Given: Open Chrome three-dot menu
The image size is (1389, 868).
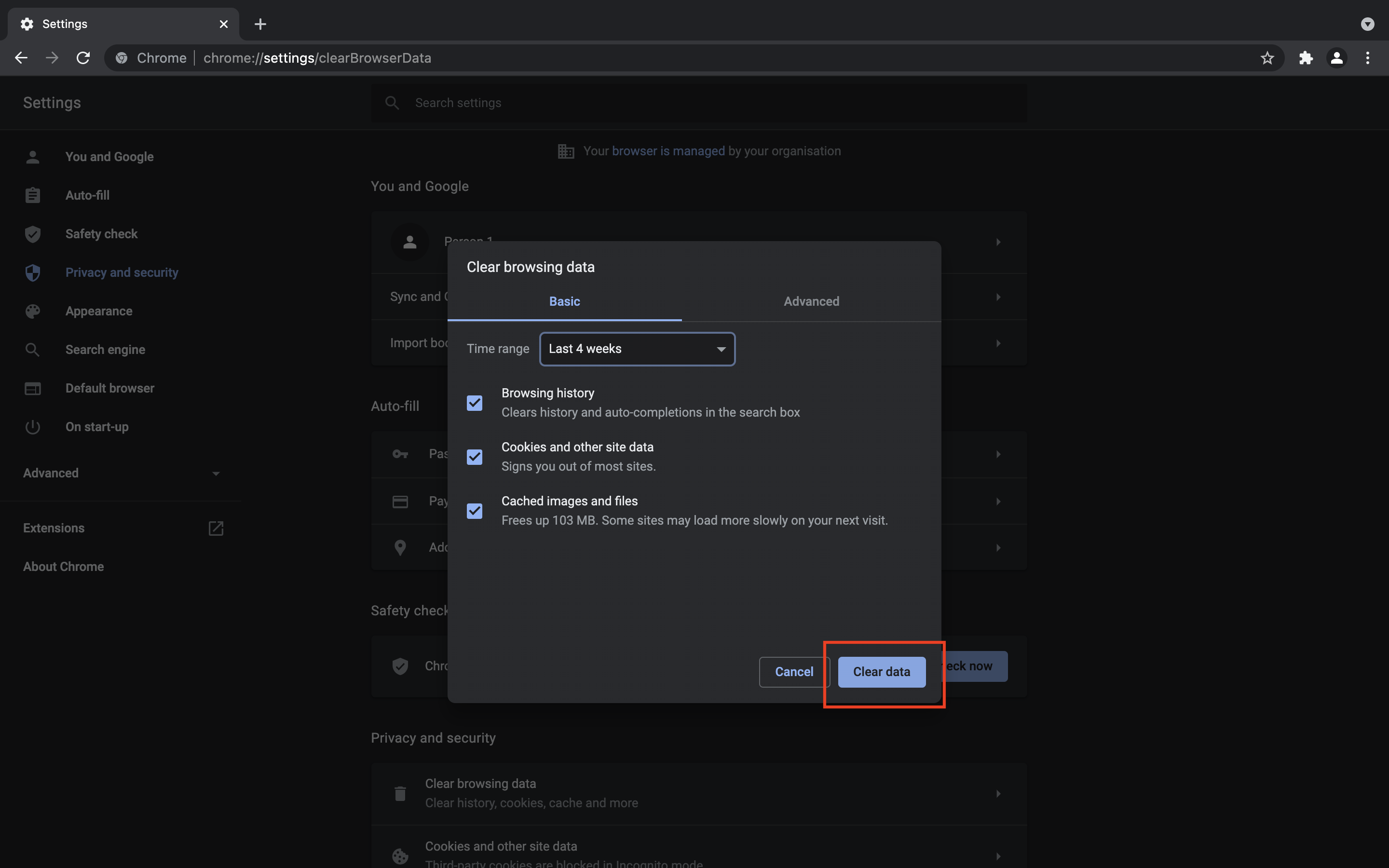Looking at the screenshot, I should click(1368, 58).
